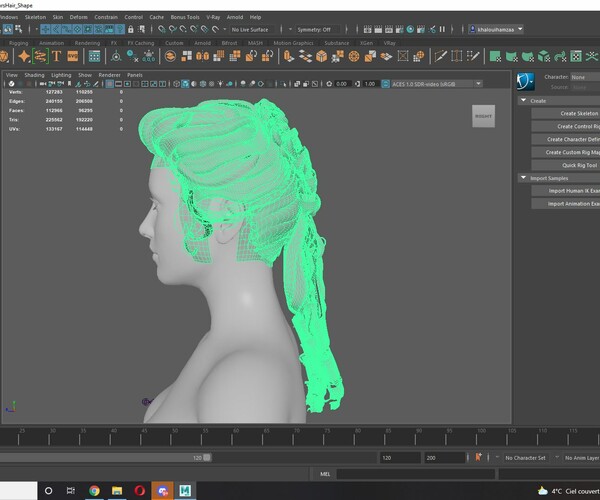Viewport: 600px width, 500px height.
Task: Click the orange circularize wheel shelf icon
Action: 354,56
